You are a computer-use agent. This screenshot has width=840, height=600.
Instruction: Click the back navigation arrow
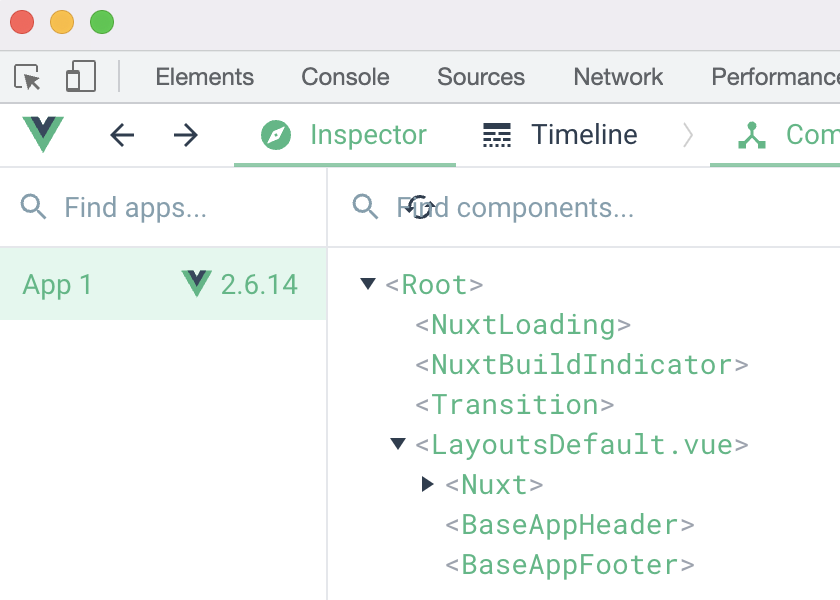tap(122, 134)
